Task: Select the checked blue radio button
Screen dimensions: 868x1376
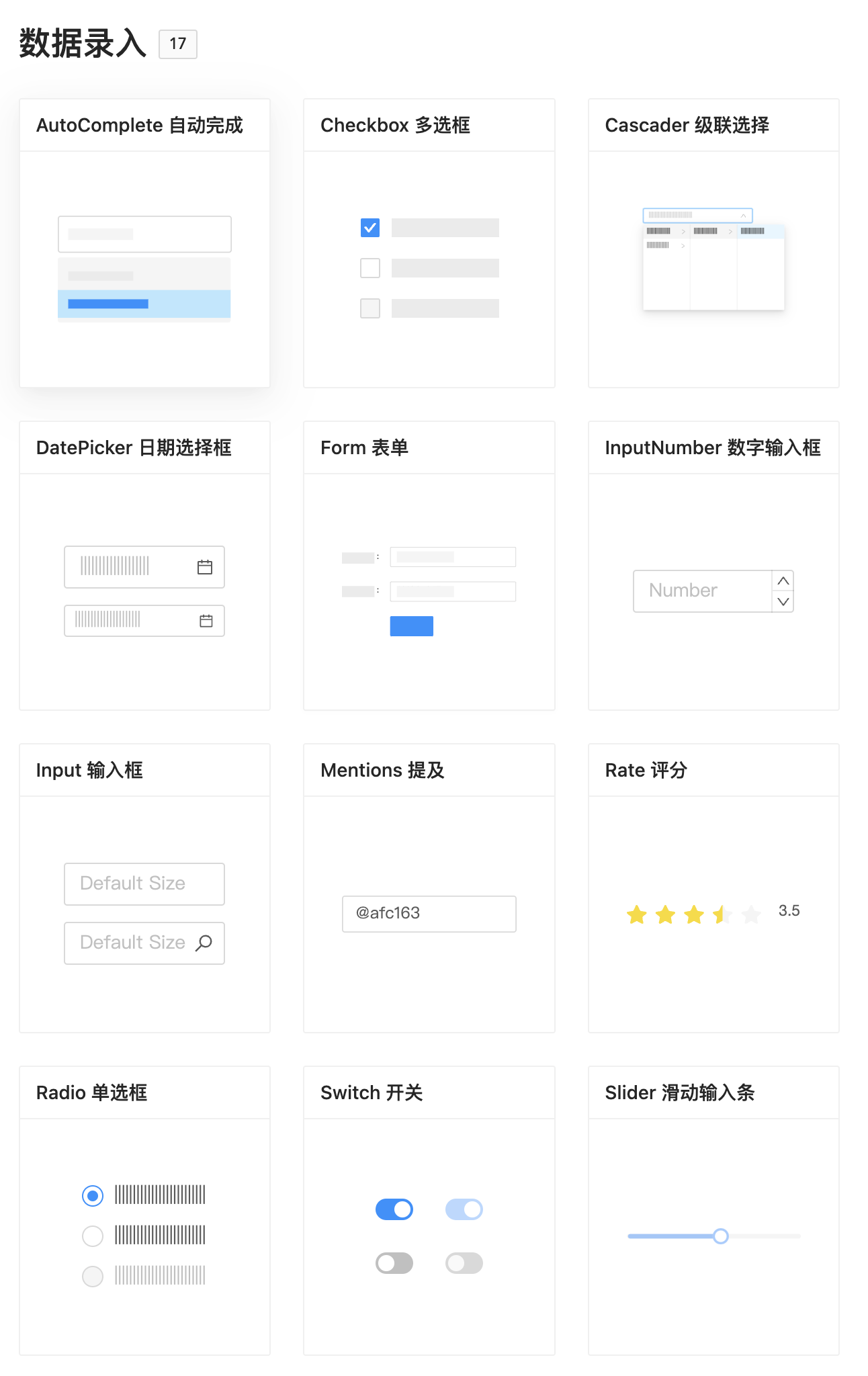Action: (x=93, y=1195)
